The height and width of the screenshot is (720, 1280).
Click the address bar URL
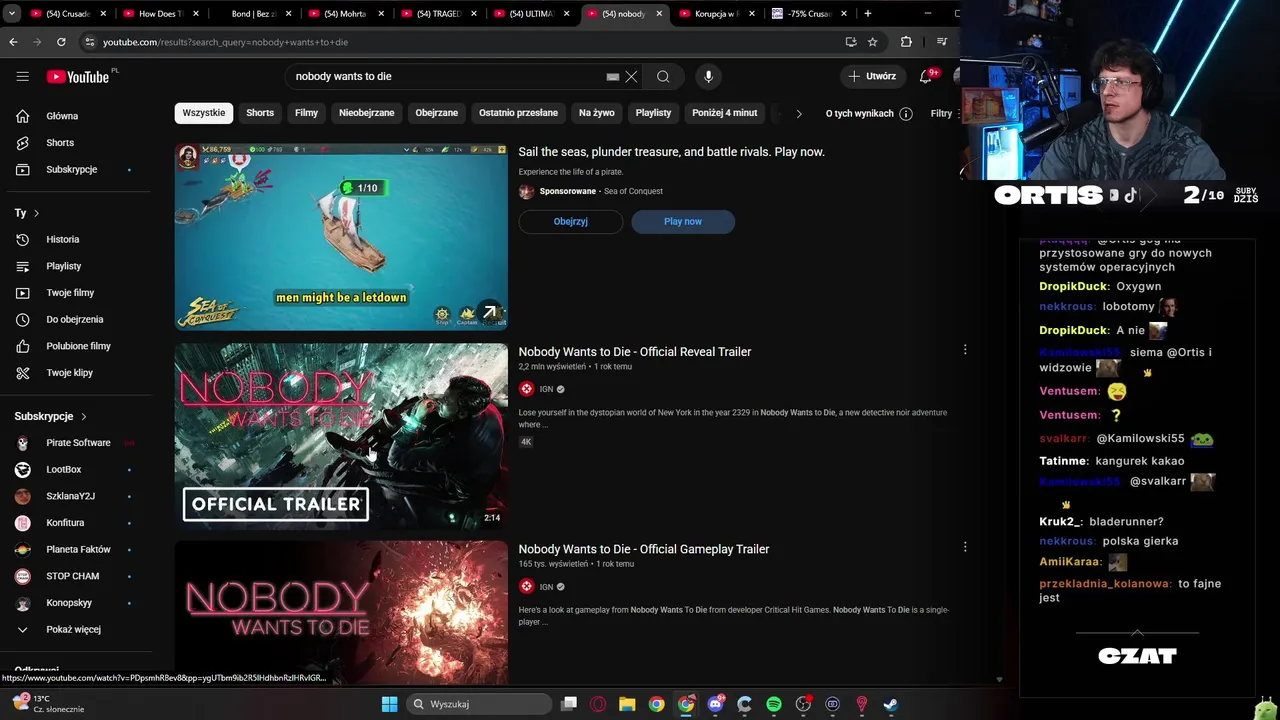tap(225, 42)
